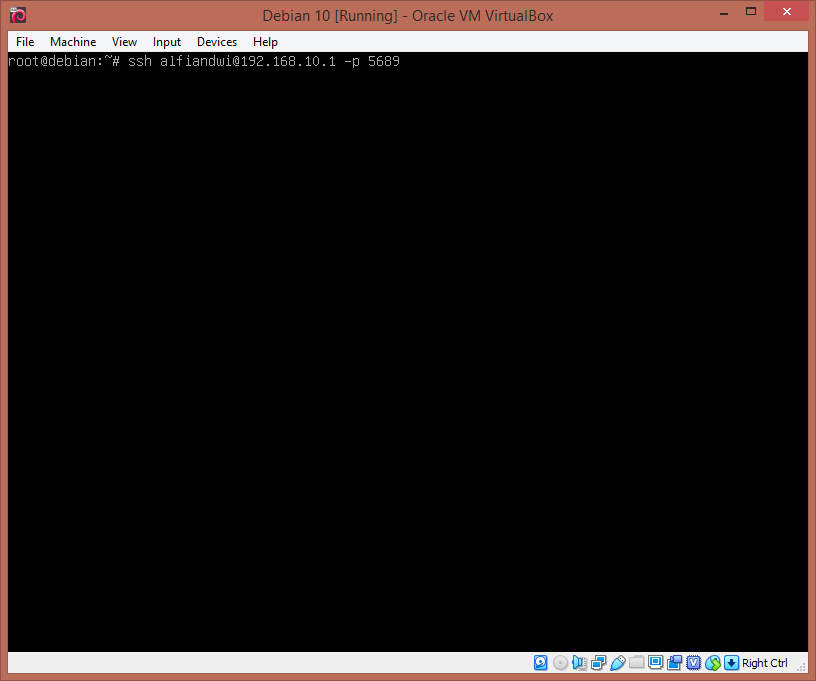Click the display status monitor icon

pos(655,663)
